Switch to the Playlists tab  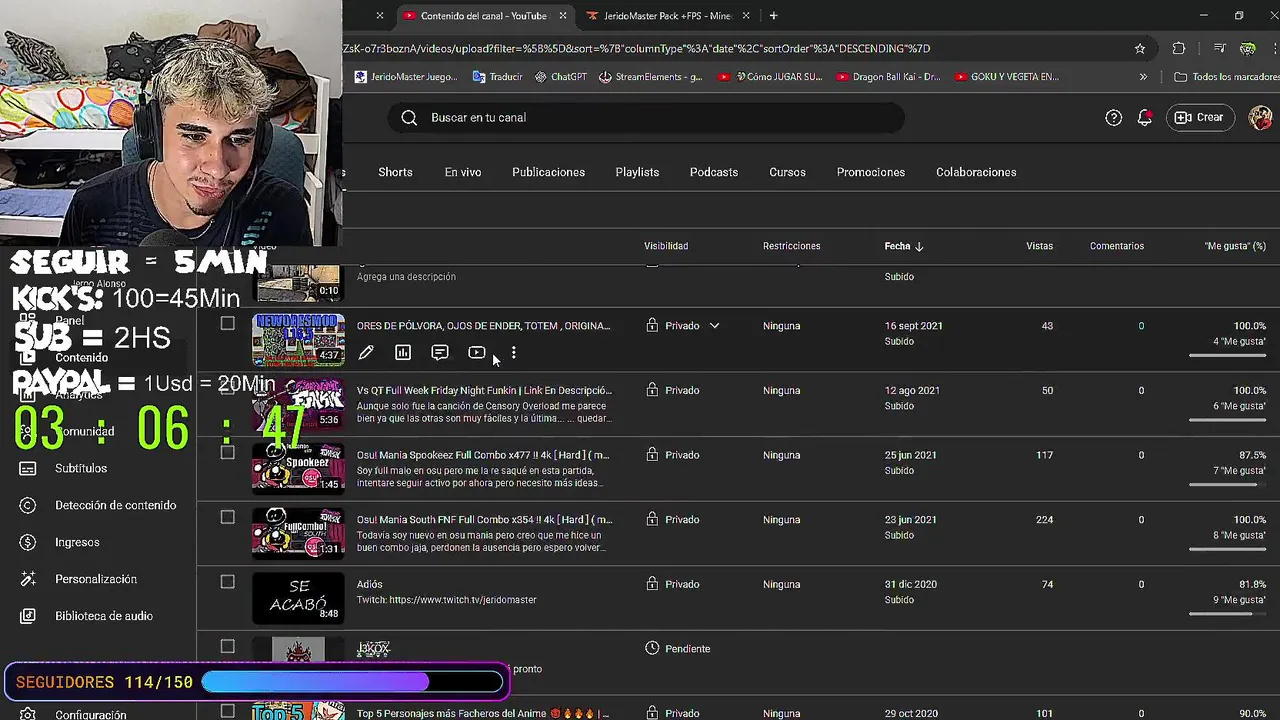pyautogui.click(x=637, y=172)
